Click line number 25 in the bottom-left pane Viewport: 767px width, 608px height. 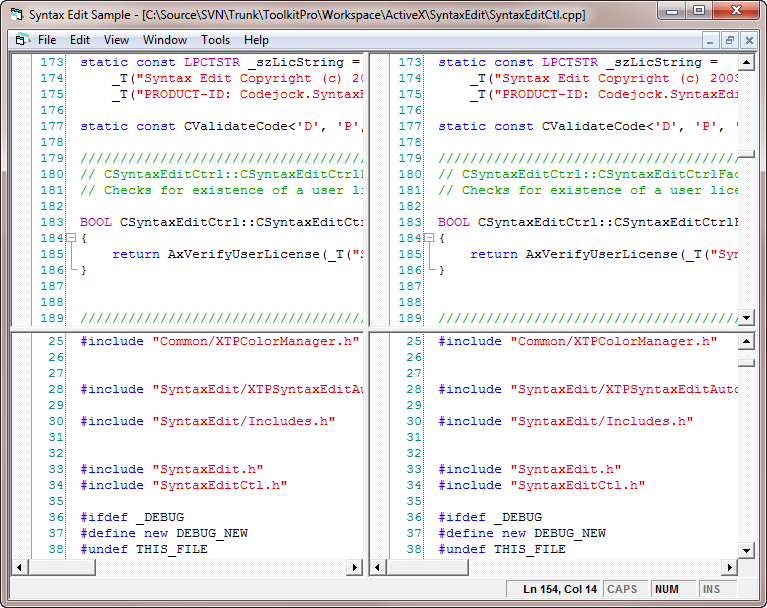(x=56, y=341)
